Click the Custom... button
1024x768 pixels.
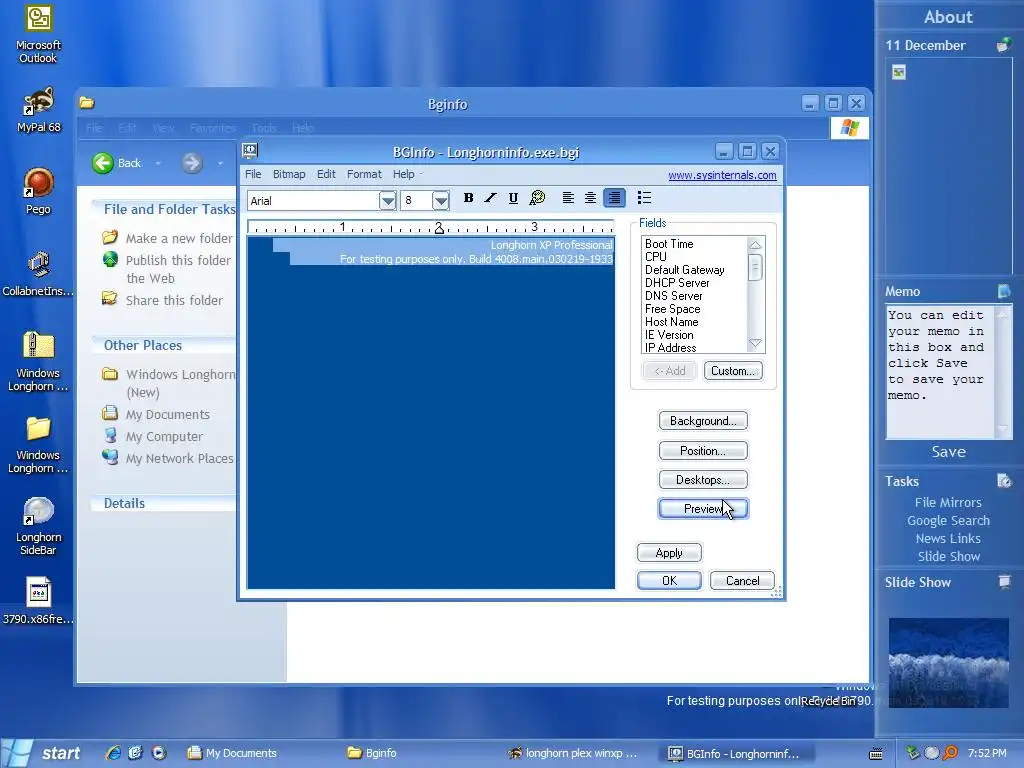(x=733, y=371)
